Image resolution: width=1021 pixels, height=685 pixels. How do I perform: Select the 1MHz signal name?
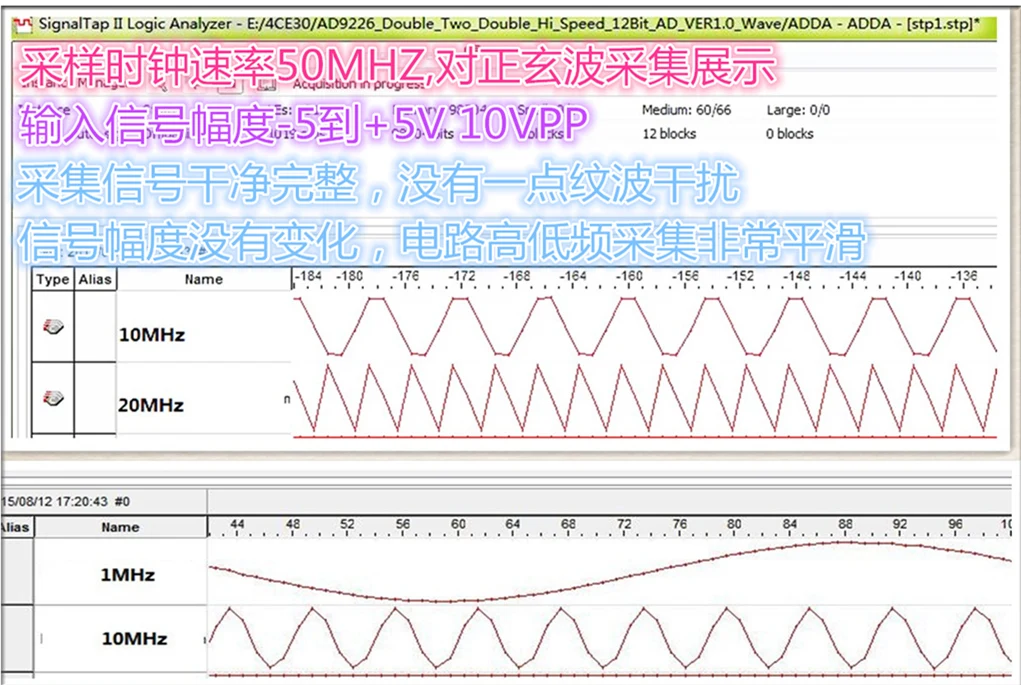click(x=128, y=574)
